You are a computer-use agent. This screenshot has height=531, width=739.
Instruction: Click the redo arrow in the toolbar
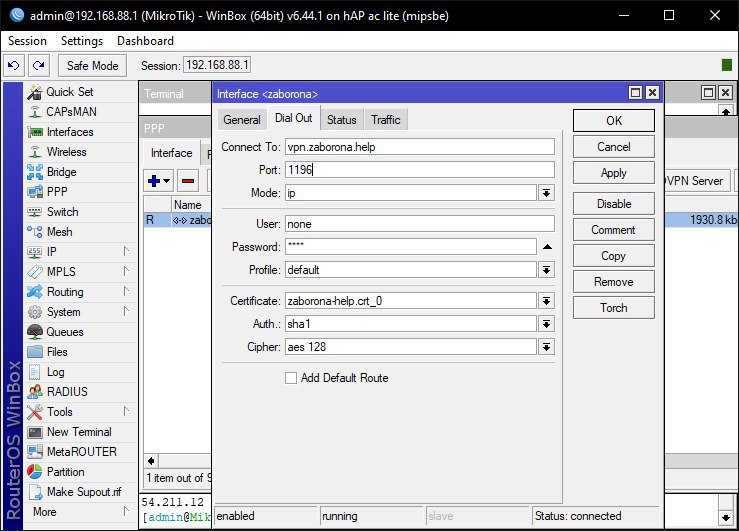(x=39, y=65)
